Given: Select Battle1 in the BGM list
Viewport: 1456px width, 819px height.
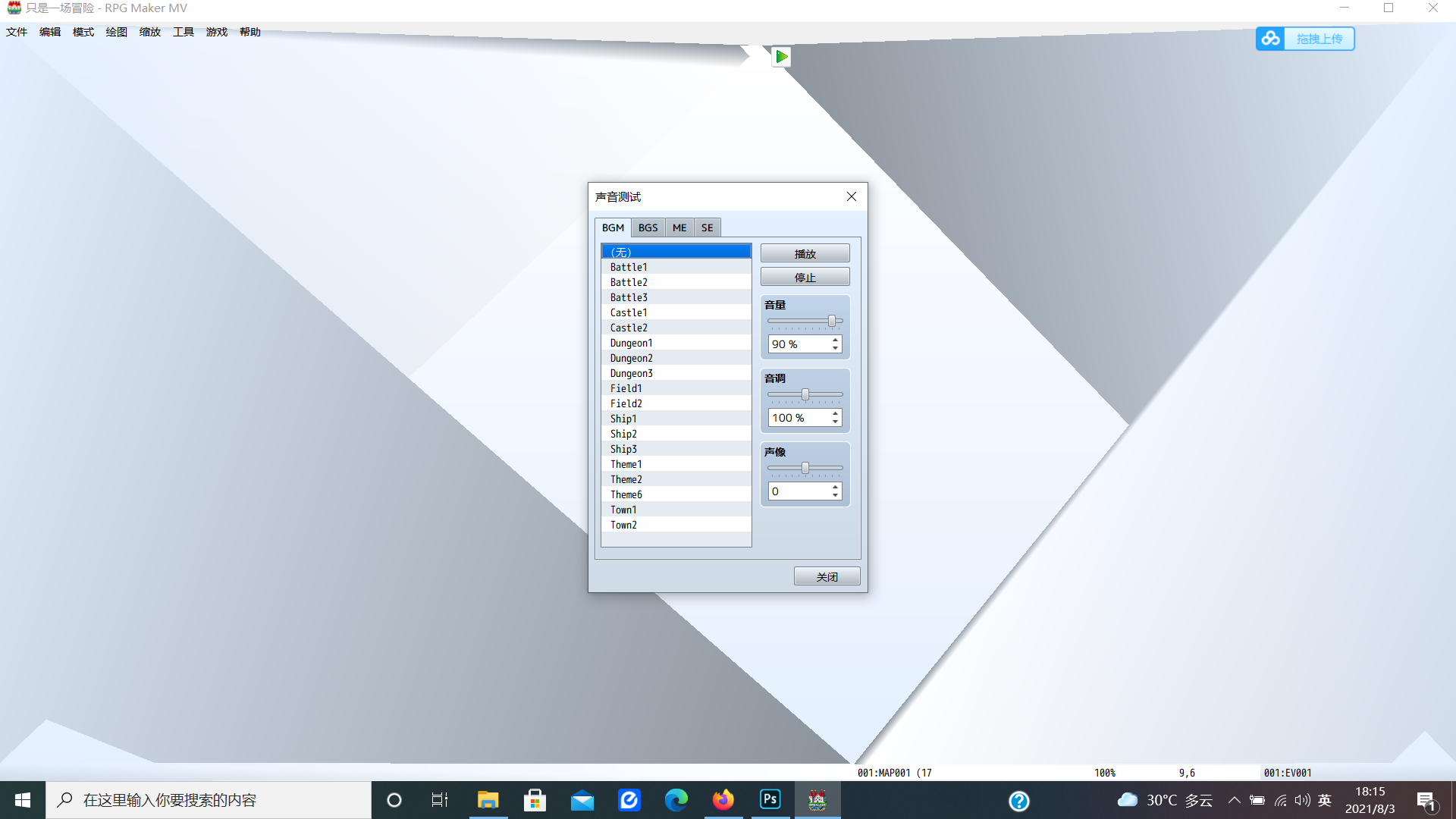Looking at the screenshot, I should [676, 267].
